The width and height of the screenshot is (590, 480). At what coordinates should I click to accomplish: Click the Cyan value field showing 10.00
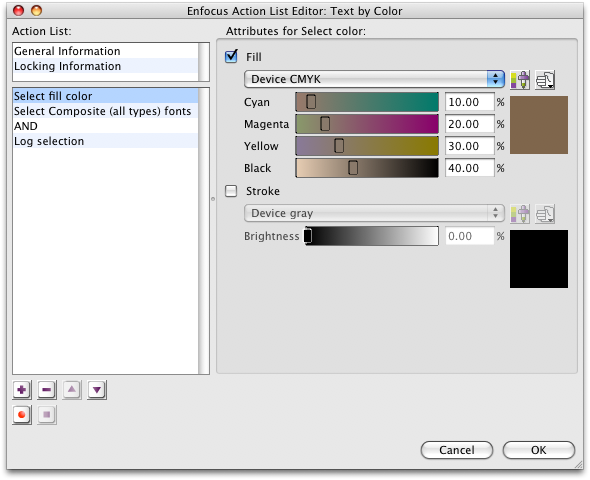[x=470, y=102]
